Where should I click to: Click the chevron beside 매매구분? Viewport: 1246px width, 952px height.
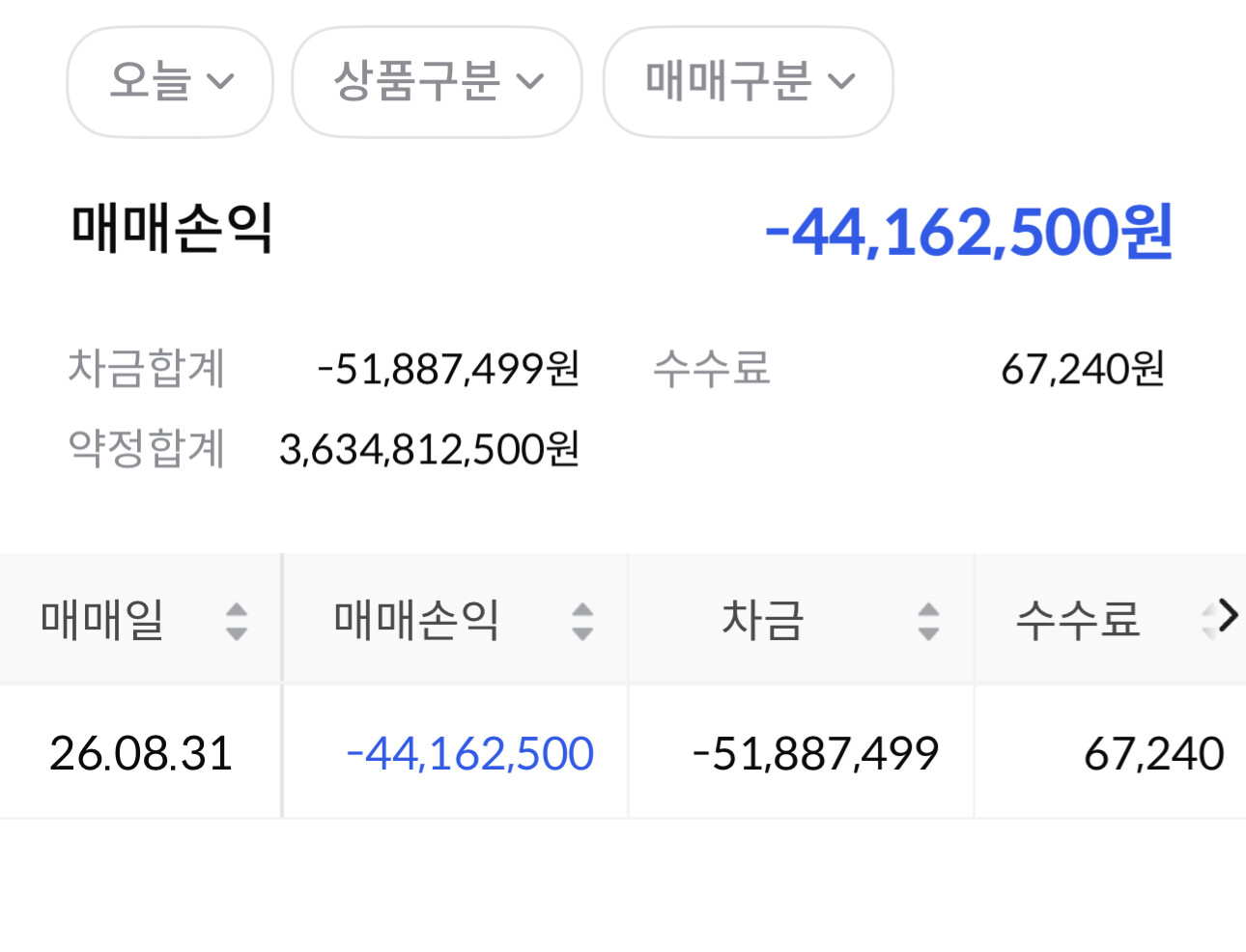(x=842, y=82)
